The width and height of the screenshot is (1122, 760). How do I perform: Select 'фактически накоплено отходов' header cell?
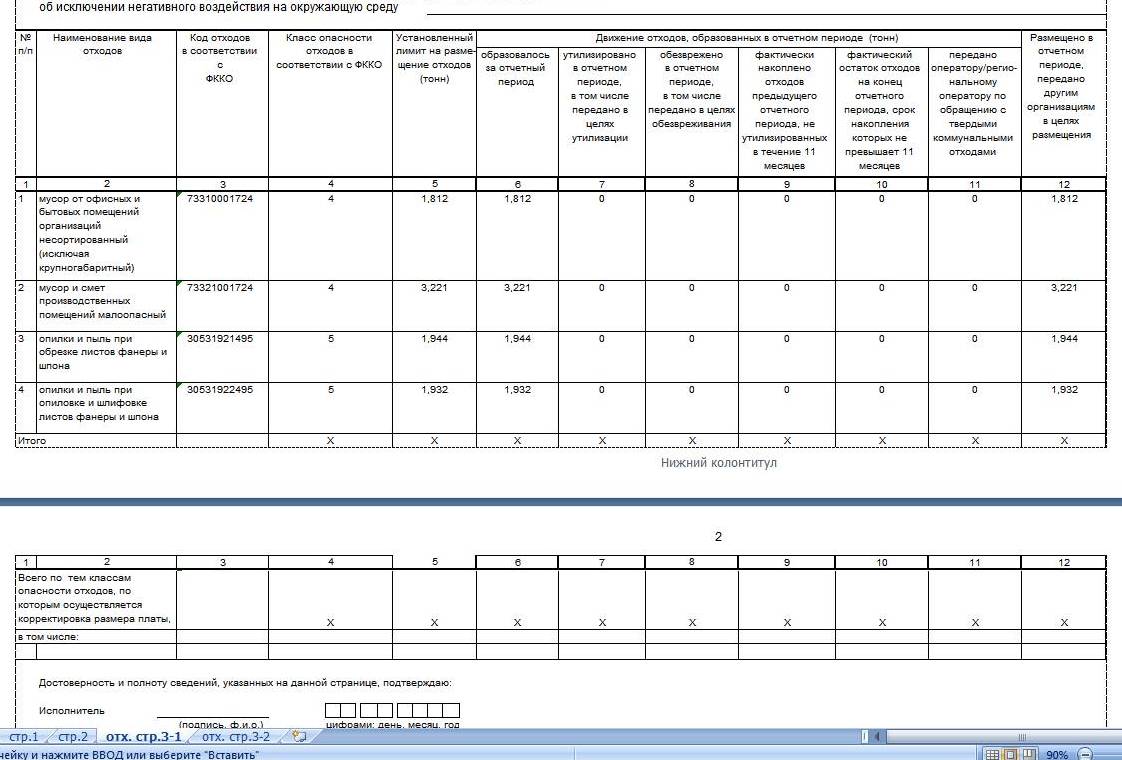coord(786,112)
